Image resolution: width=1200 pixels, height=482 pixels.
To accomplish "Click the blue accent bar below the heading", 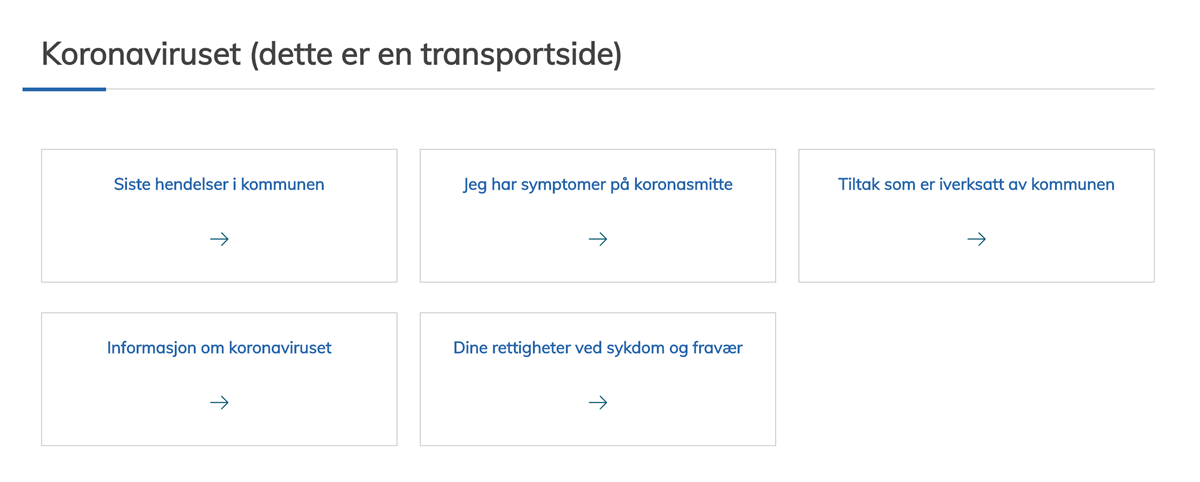I will 64,89.
